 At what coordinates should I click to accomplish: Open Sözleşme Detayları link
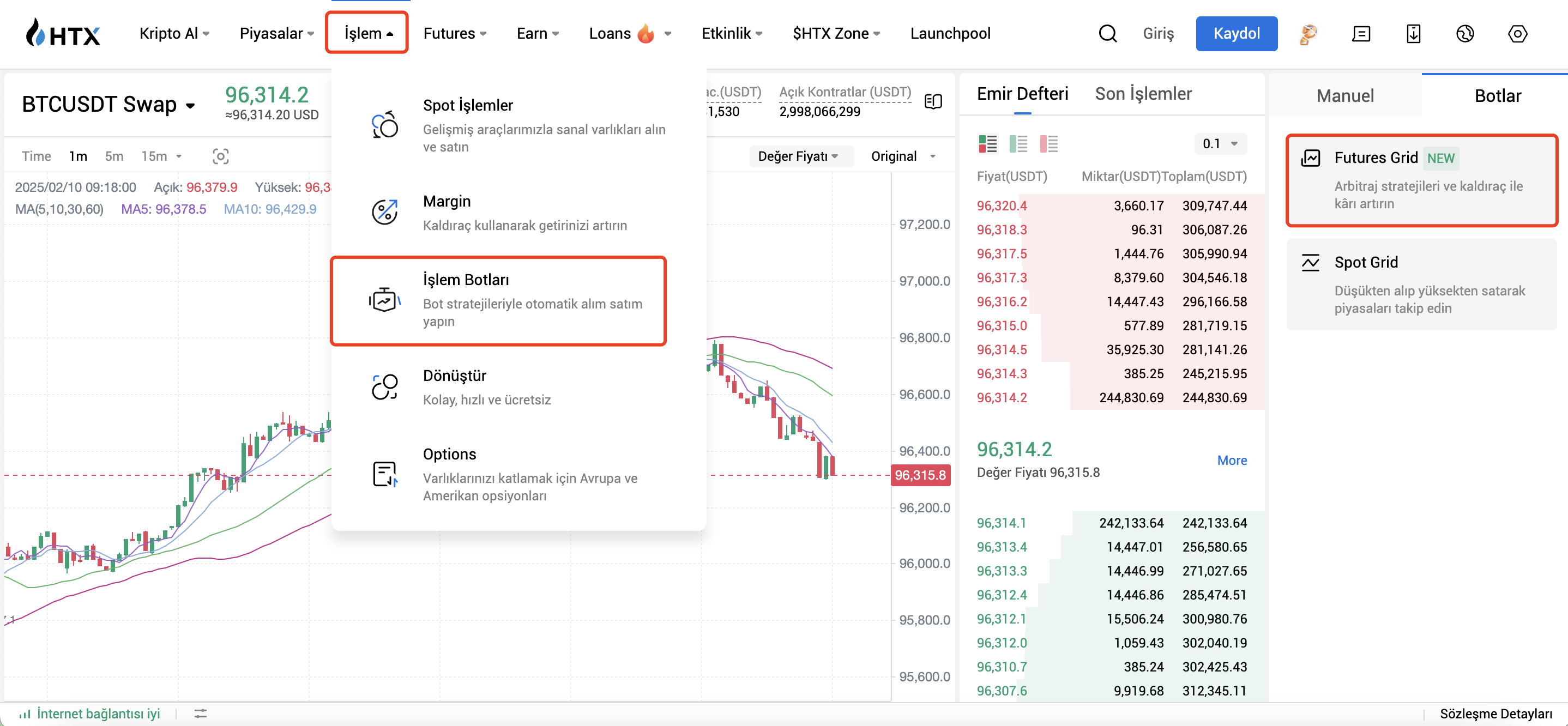point(1495,714)
